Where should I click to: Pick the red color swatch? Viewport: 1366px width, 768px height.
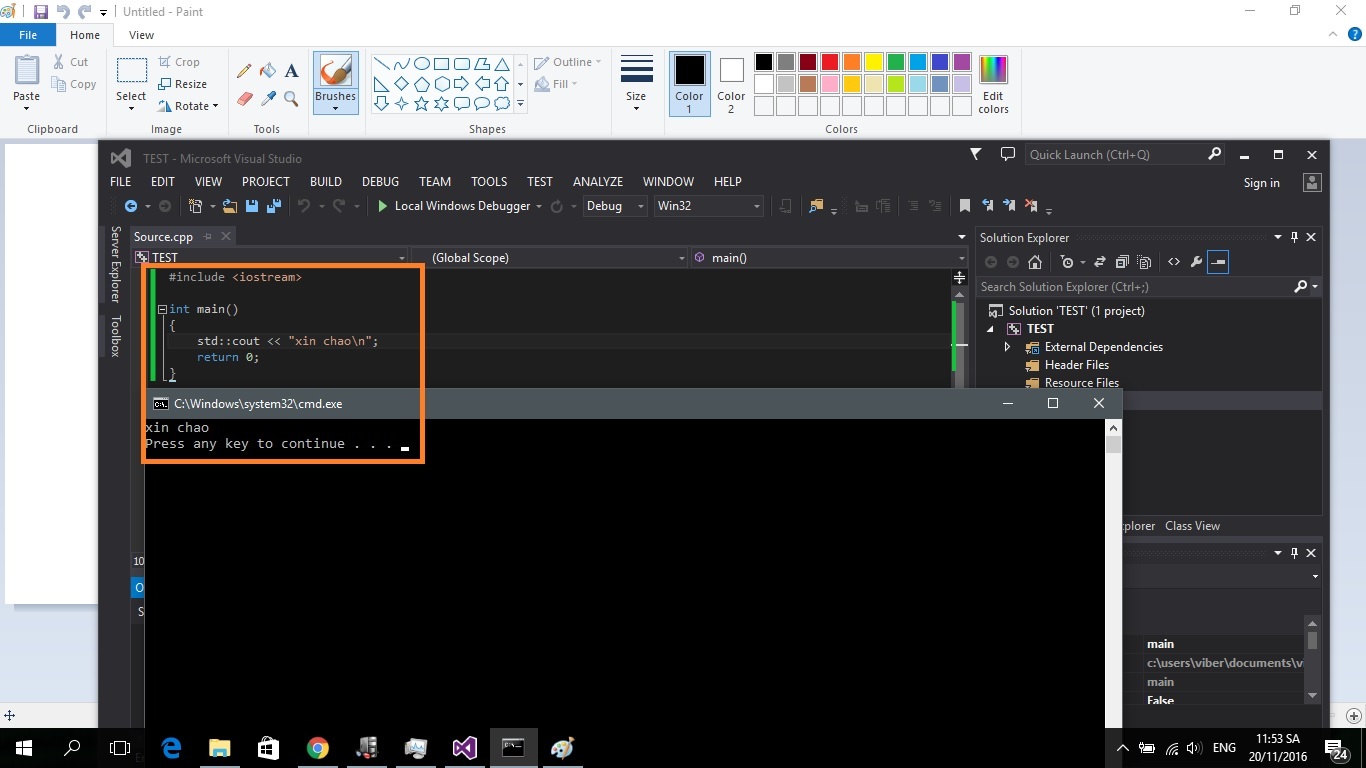click(829, 62)
